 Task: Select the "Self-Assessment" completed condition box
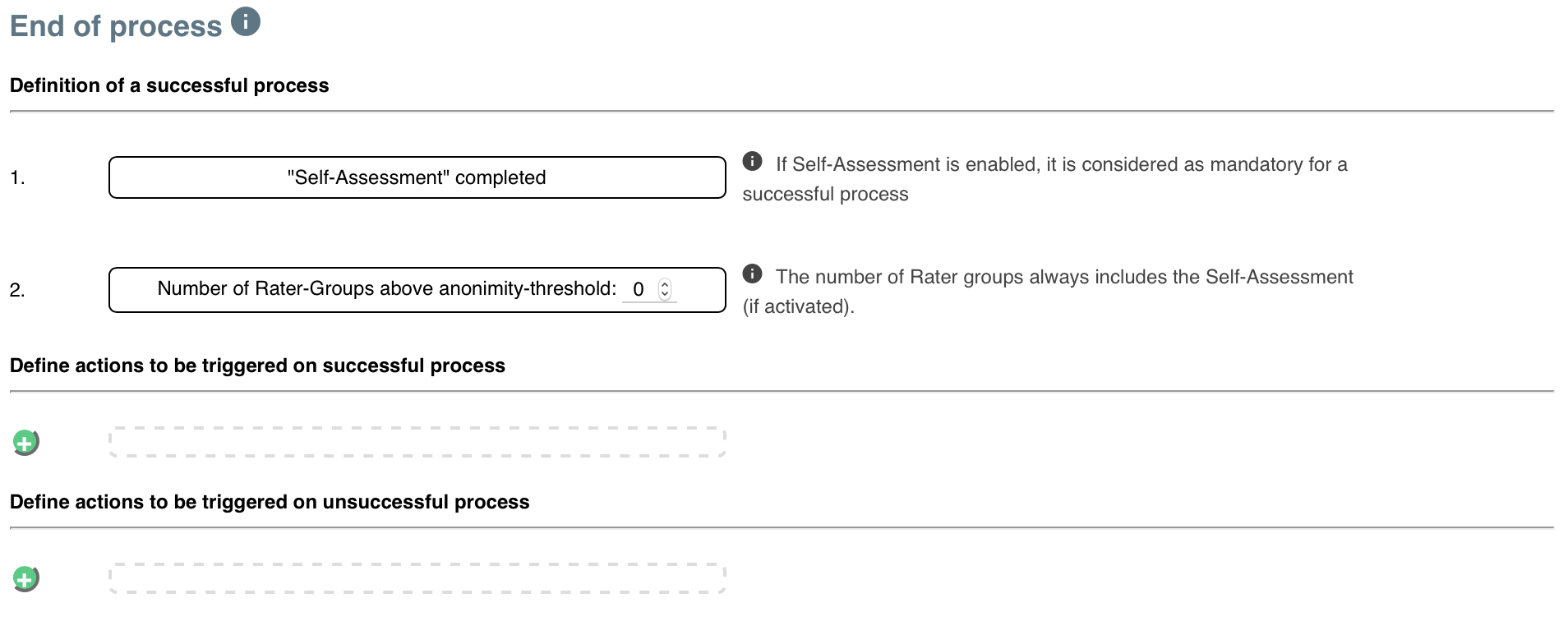point(417,177)
